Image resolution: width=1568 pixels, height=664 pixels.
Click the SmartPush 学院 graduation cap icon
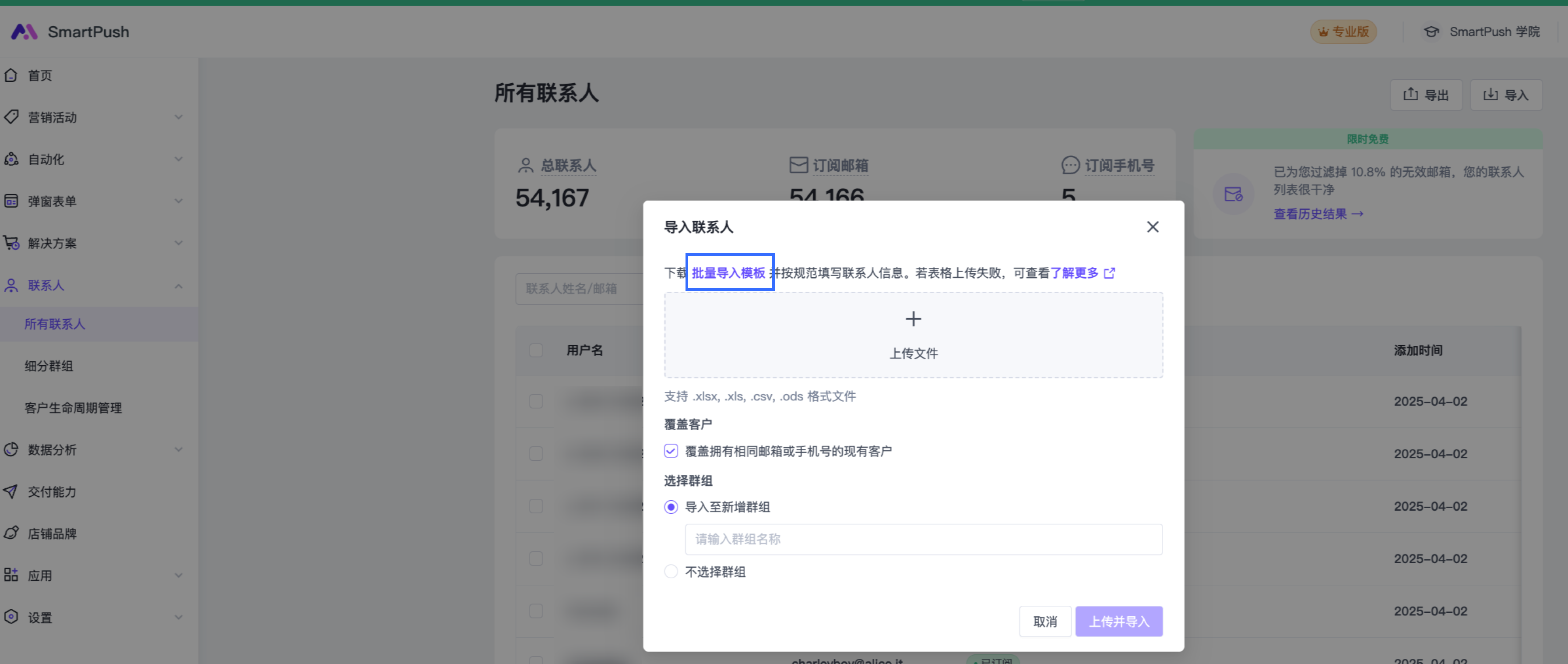coord(1431,32)
